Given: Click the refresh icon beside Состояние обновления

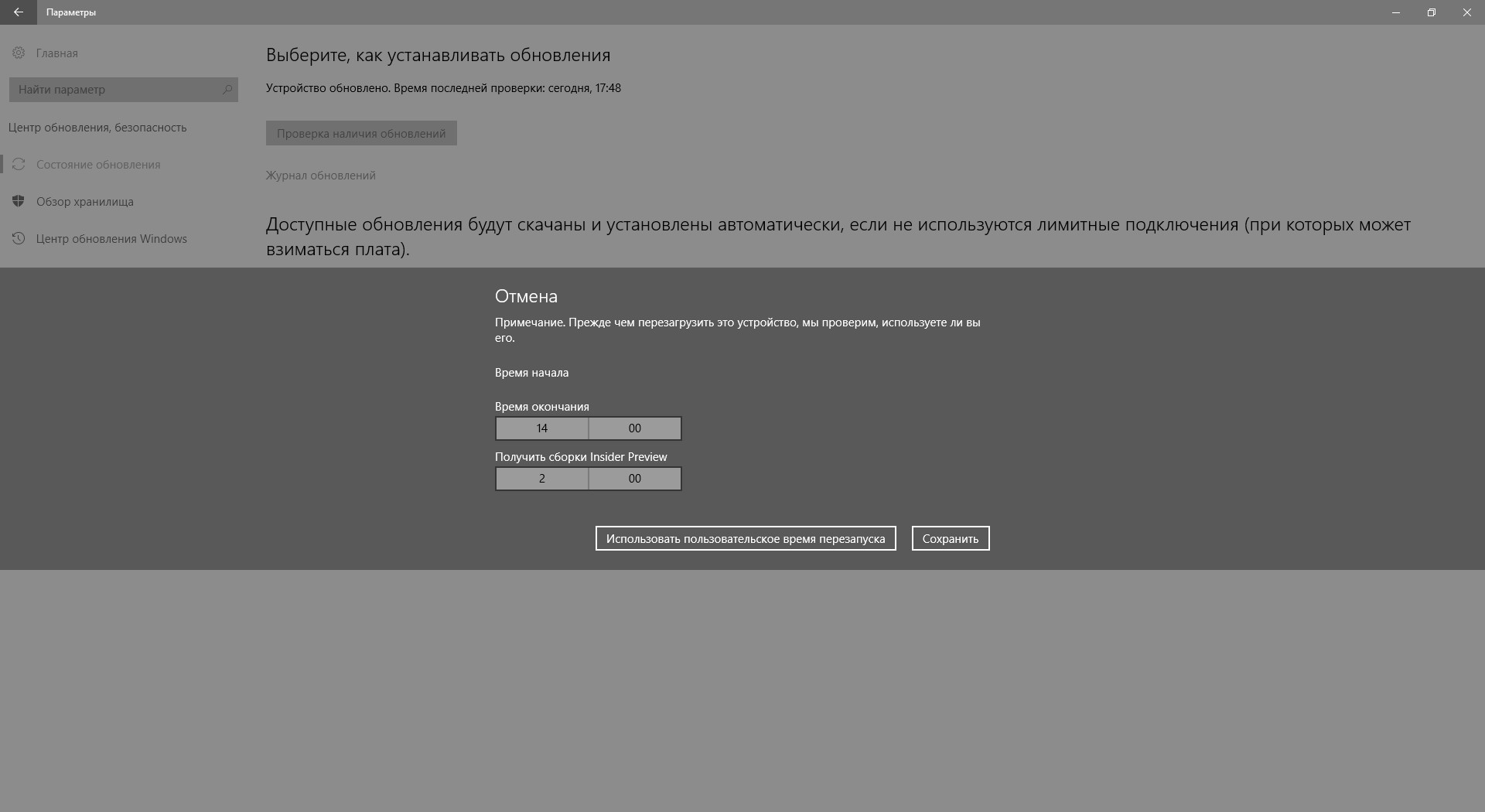Looking at the screenshot, I should click(19, 164).
